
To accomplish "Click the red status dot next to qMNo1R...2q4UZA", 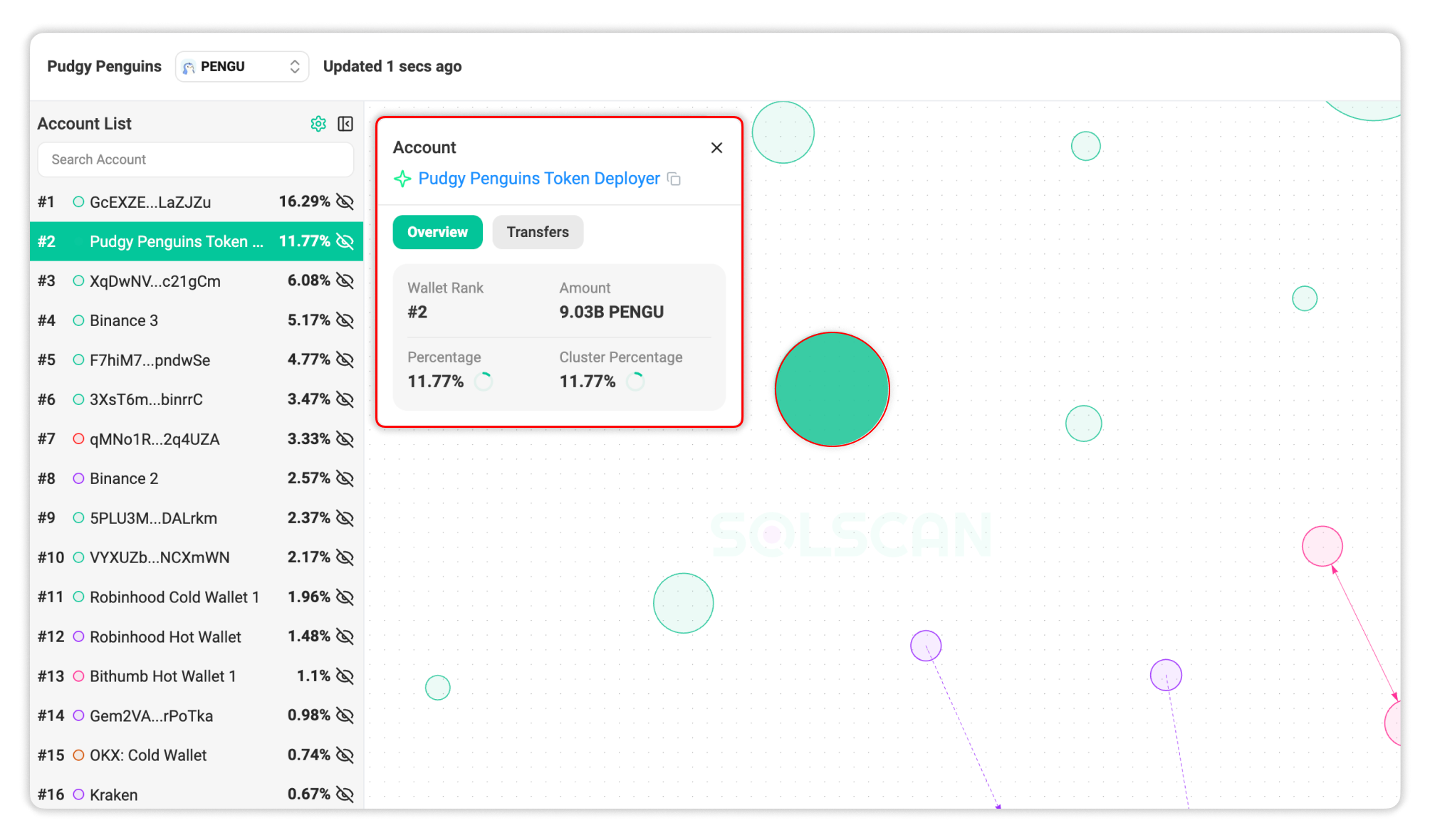I will tap(78, 439).
